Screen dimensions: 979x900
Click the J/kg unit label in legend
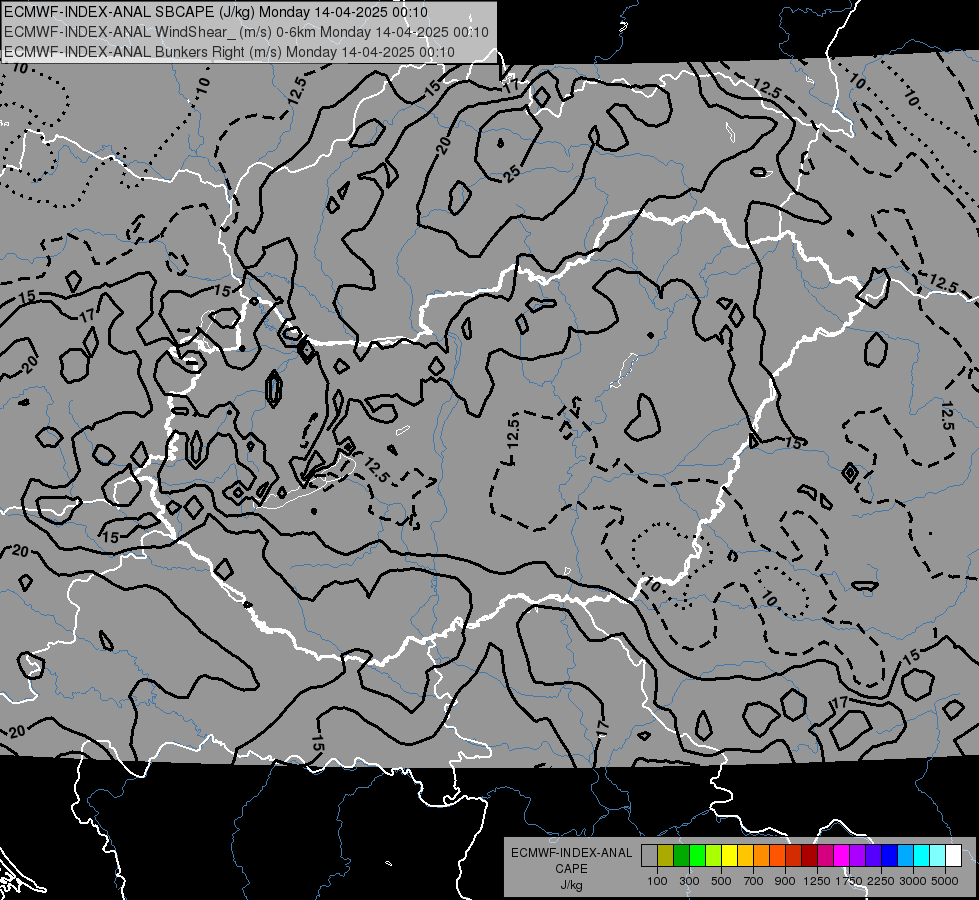(571, 885)
